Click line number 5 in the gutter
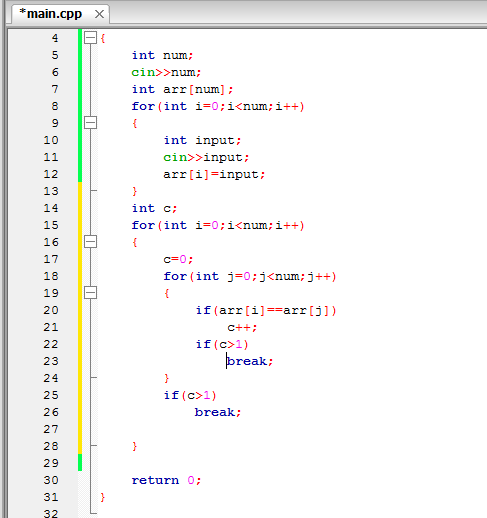This screenshot has height=518, width=487. tap(55, 55)
